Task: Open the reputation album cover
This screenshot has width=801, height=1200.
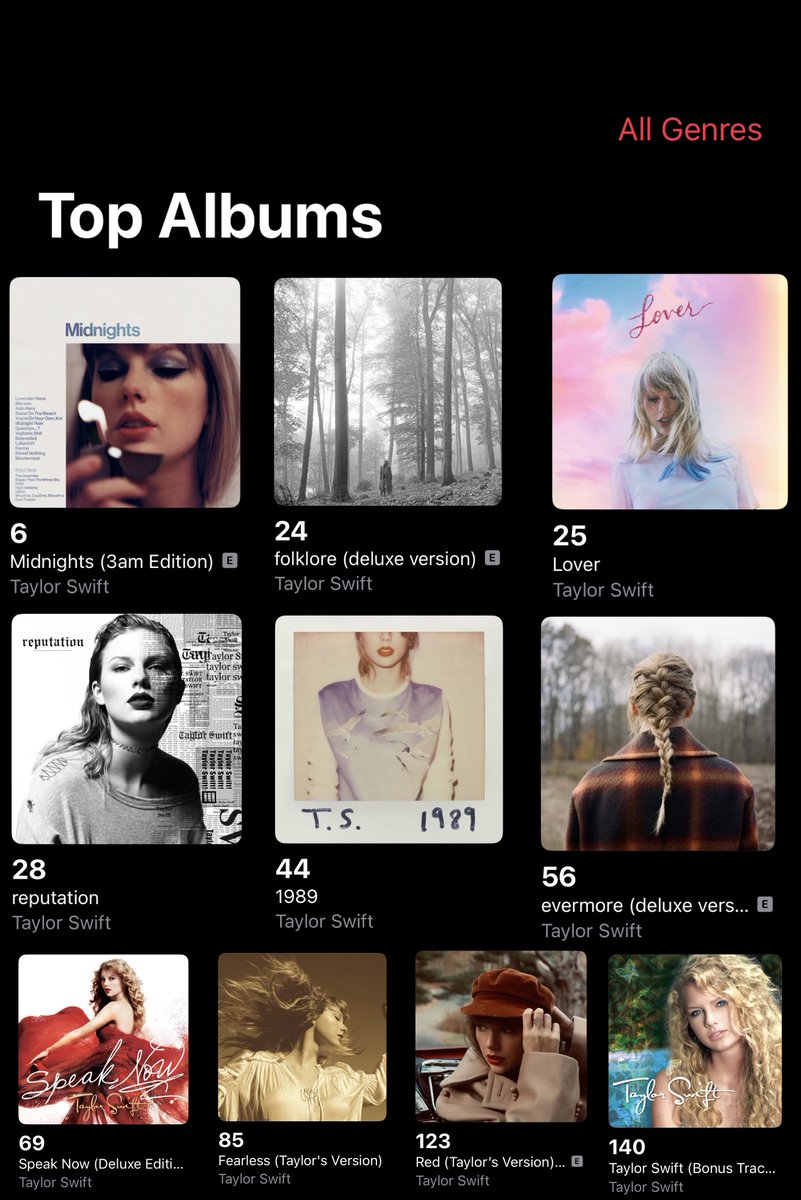Action: click(127, 729)
